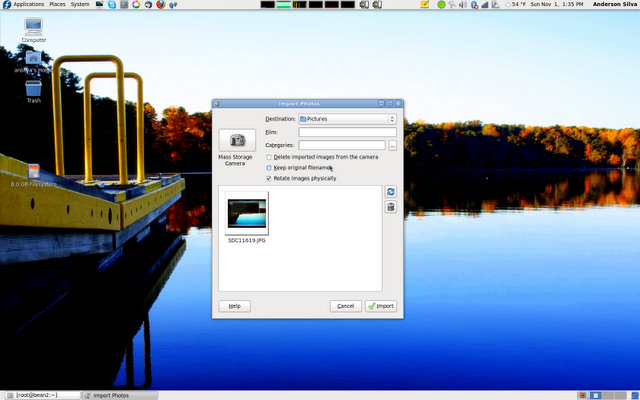
Task: Select the SDC11619.JPG photo thumbnail
Action: (247, 212)
